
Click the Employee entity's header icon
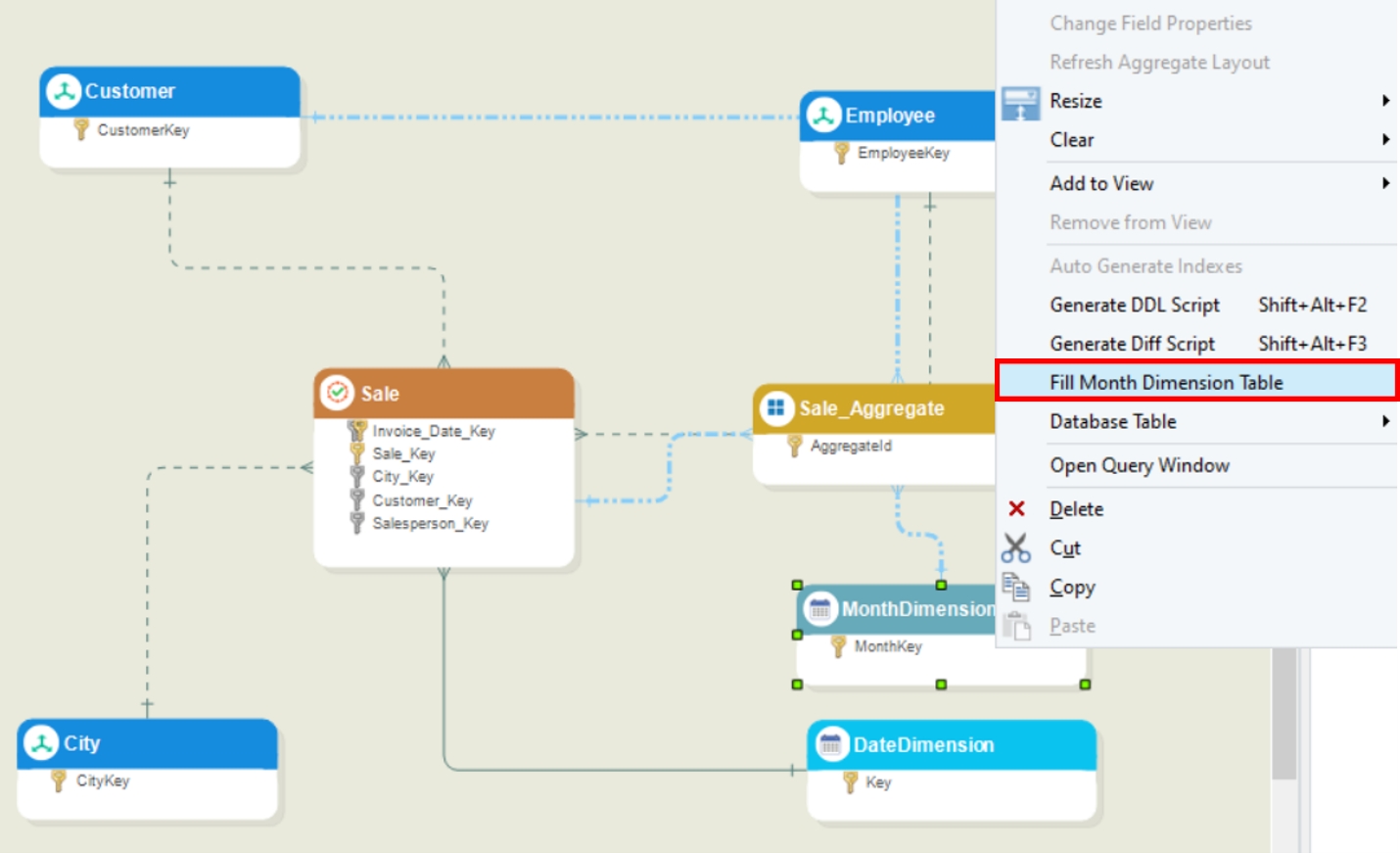coord(824,115)
